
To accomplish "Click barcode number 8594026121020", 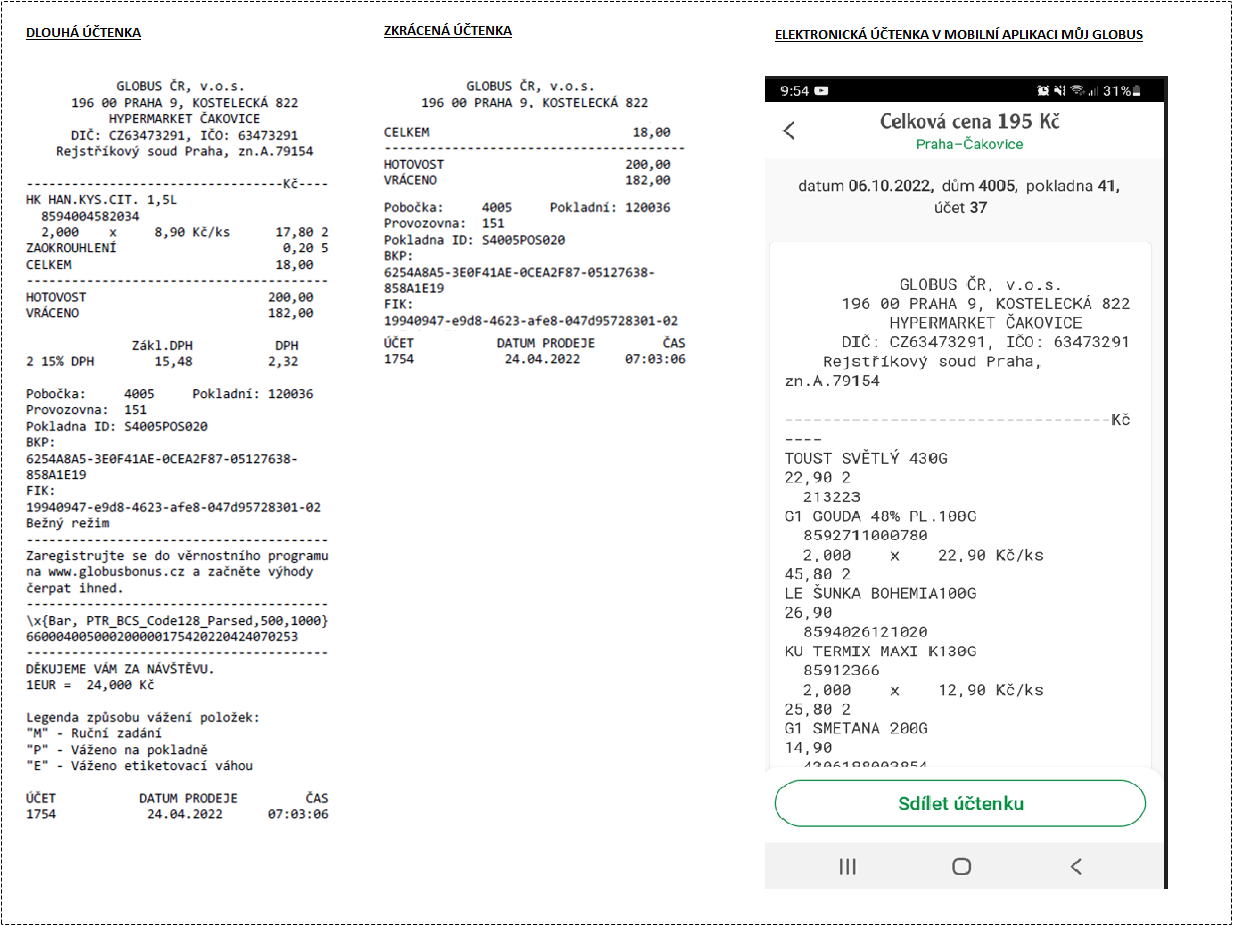I will 866,632.
